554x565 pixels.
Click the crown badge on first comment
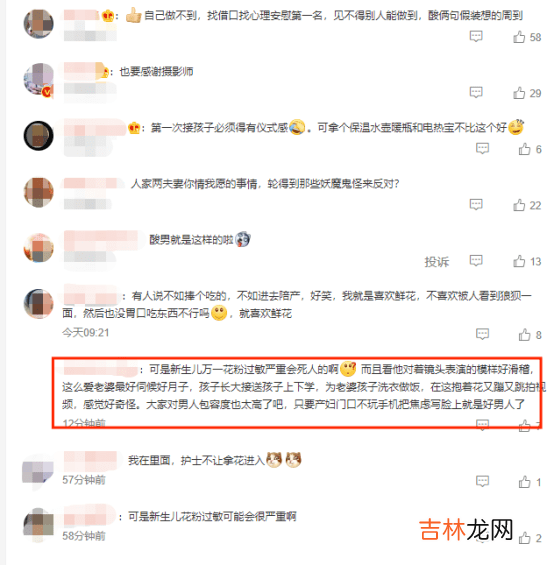[107, 15]
